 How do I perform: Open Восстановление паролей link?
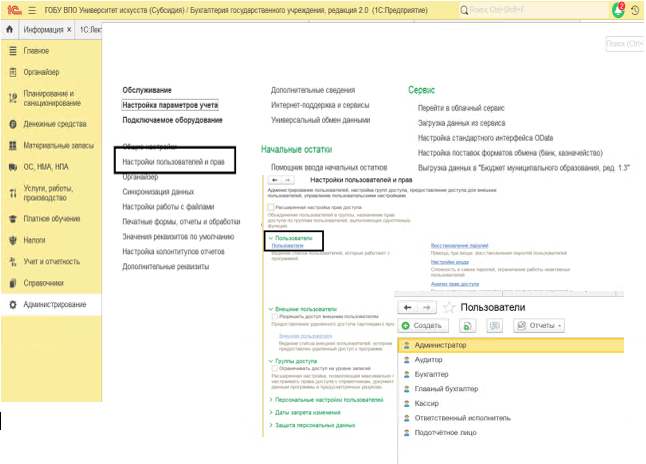pyautogui.click(x=459, y=246)
